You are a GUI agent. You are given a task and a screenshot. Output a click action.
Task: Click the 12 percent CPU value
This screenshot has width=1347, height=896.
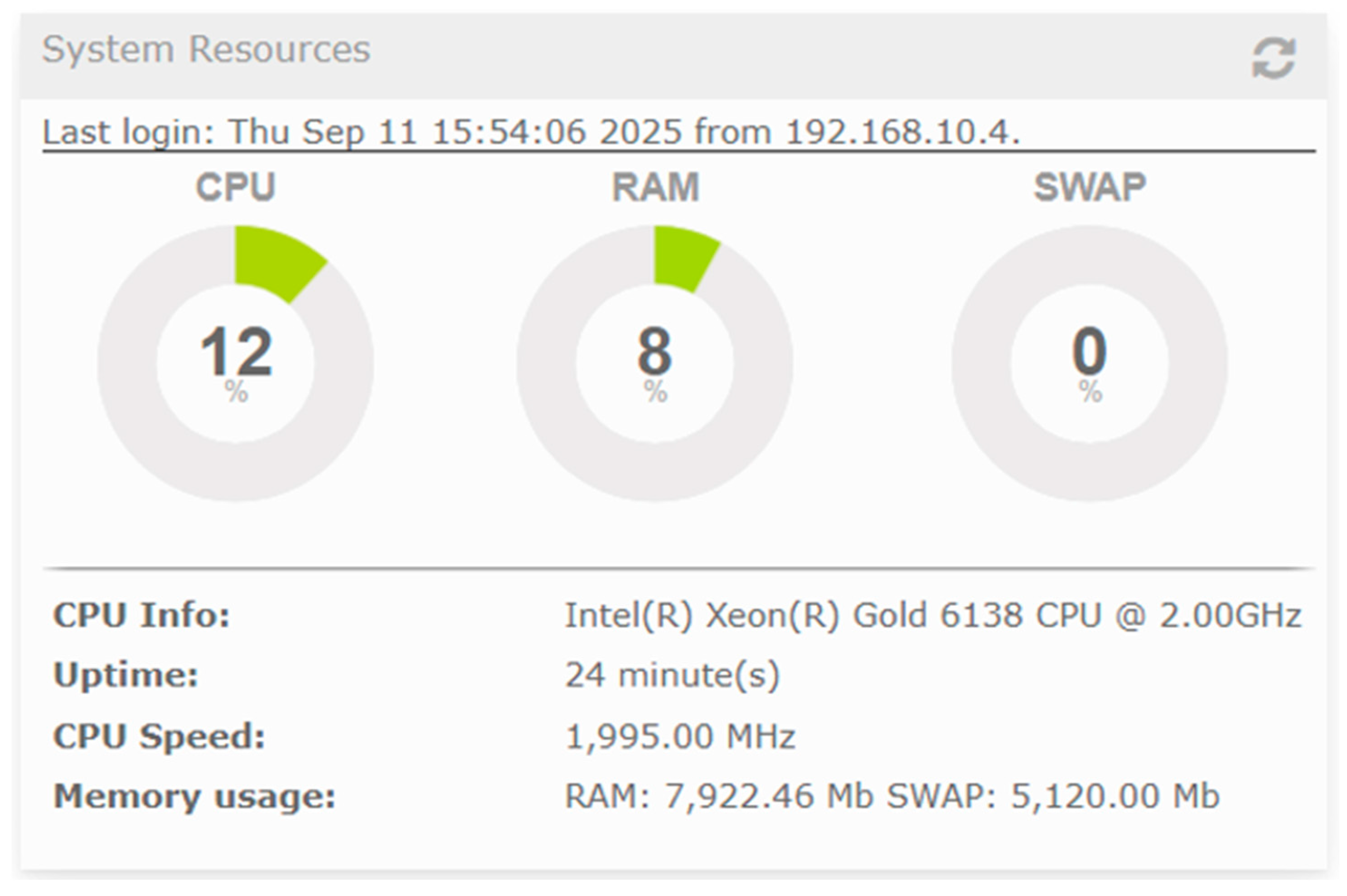[236, 351]
